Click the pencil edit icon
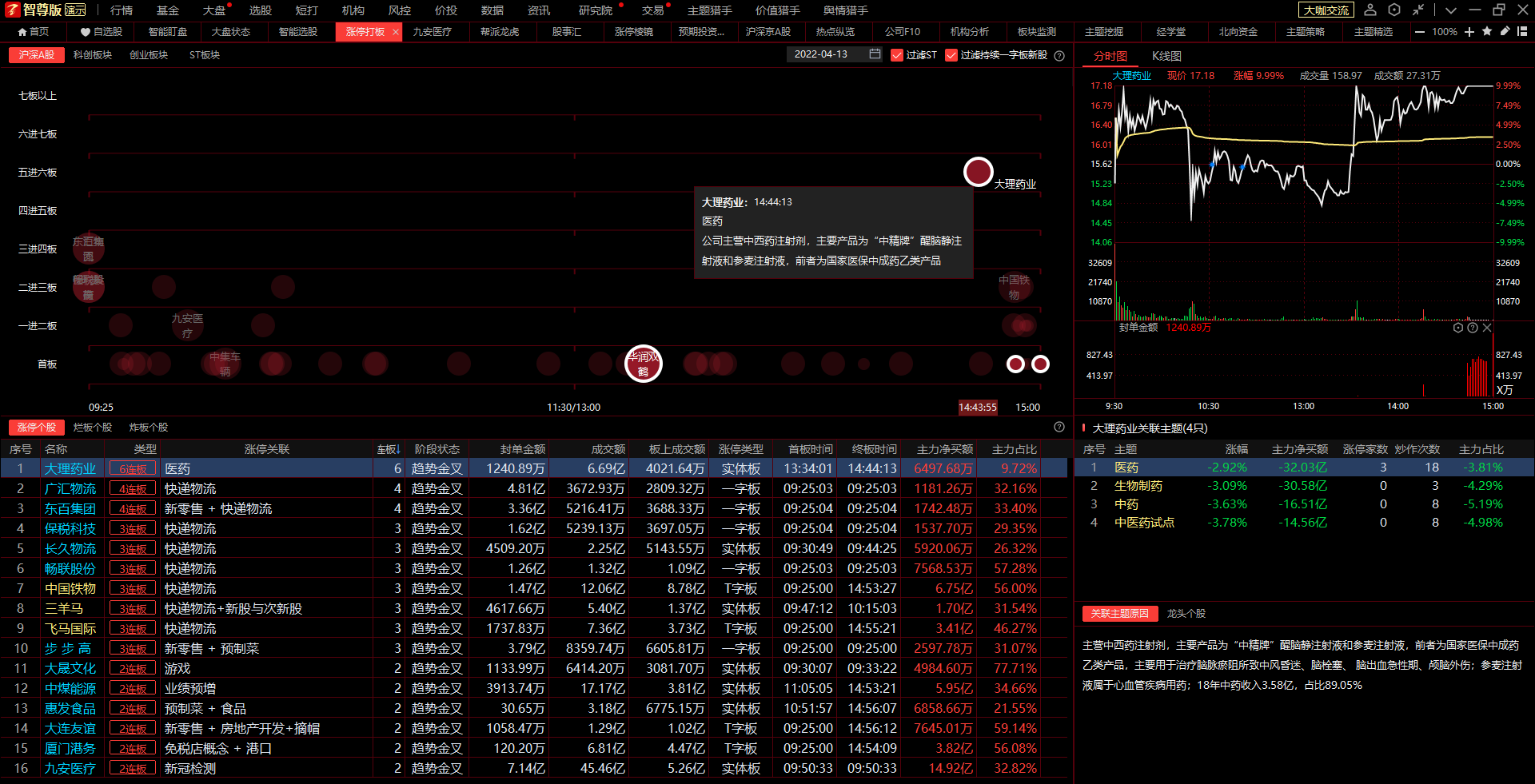This screenshot has height=784, width=1535. [x=1505, y=31]
